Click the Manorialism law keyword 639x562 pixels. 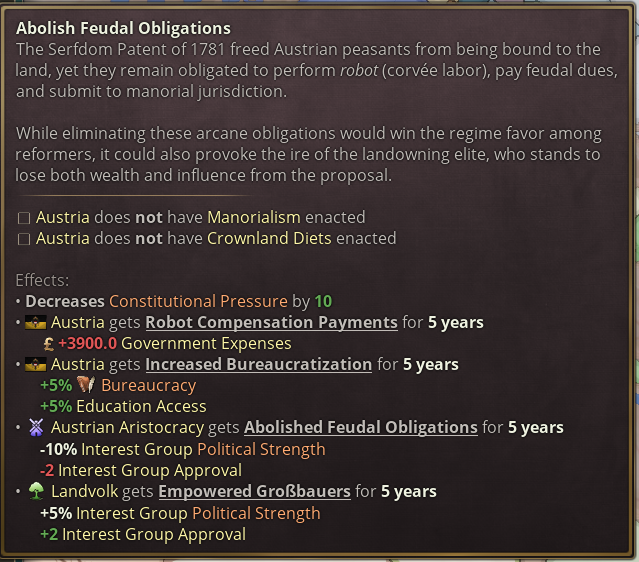[254, 218]
